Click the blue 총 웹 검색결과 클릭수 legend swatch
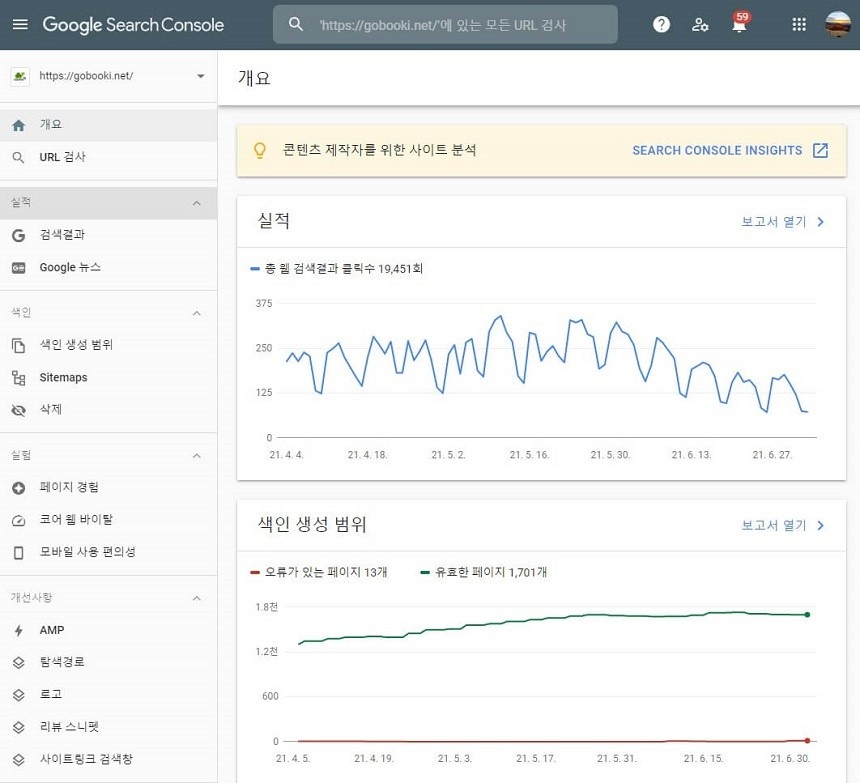 click(x=254, y=269)
